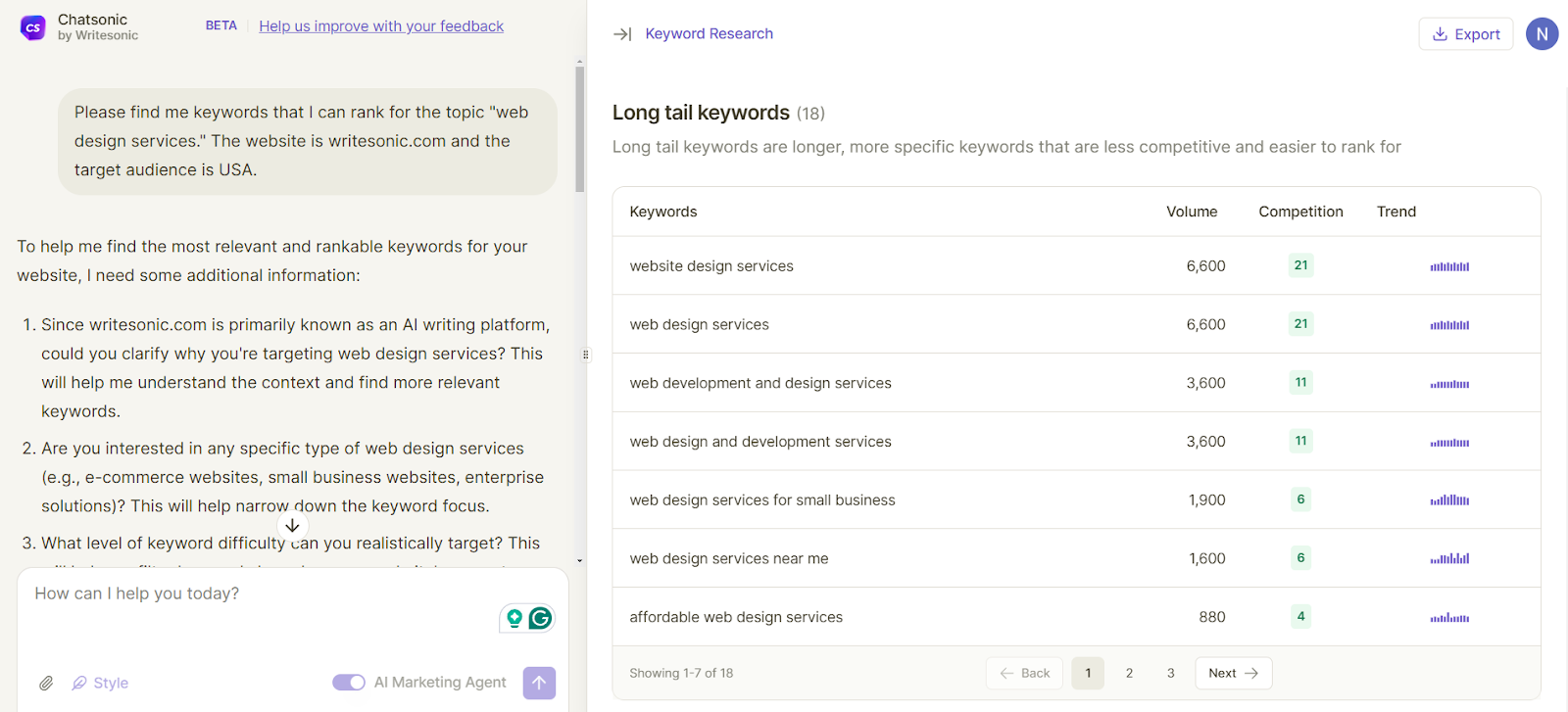This screenshot has width=1568, height=712.
Task: Sort by the Volume column header
Action: tap(1192, 212)
